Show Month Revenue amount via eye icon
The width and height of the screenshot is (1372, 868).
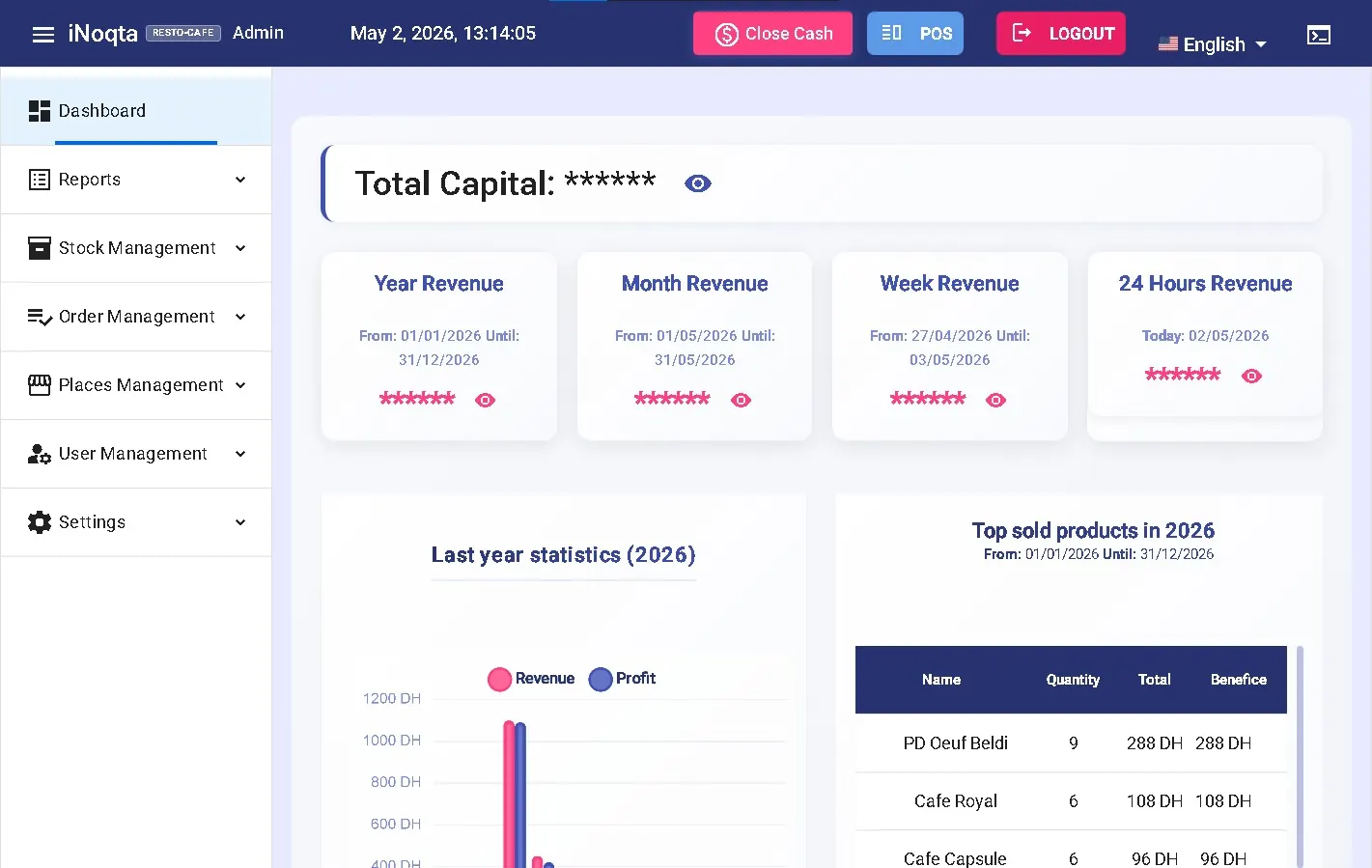[x=742, y=400]
